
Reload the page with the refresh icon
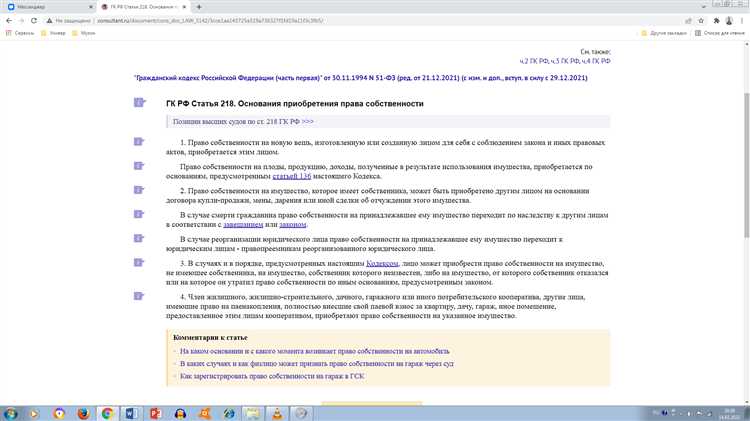tap(33, 21)
